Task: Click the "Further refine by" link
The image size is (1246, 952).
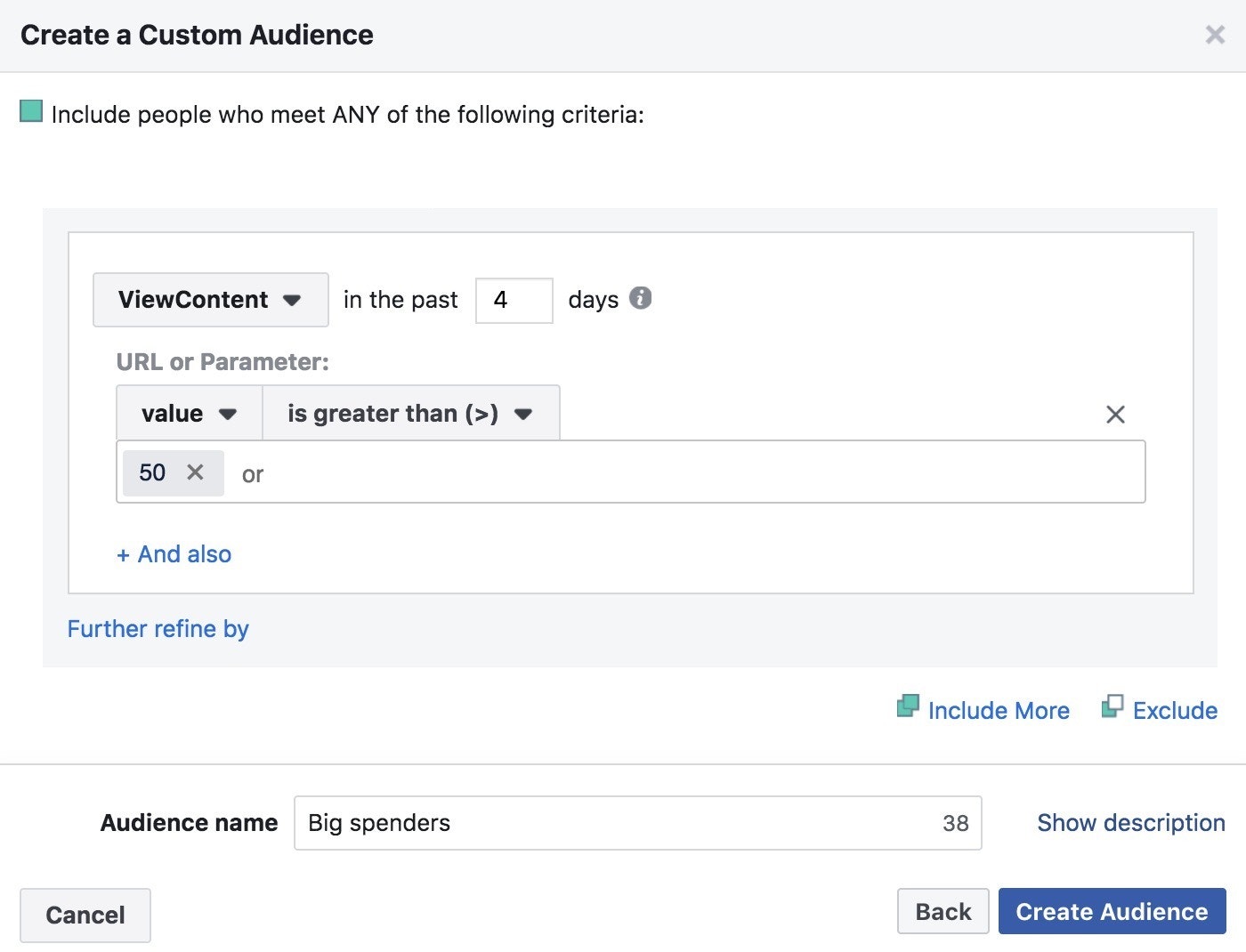Action: point(158,628)
